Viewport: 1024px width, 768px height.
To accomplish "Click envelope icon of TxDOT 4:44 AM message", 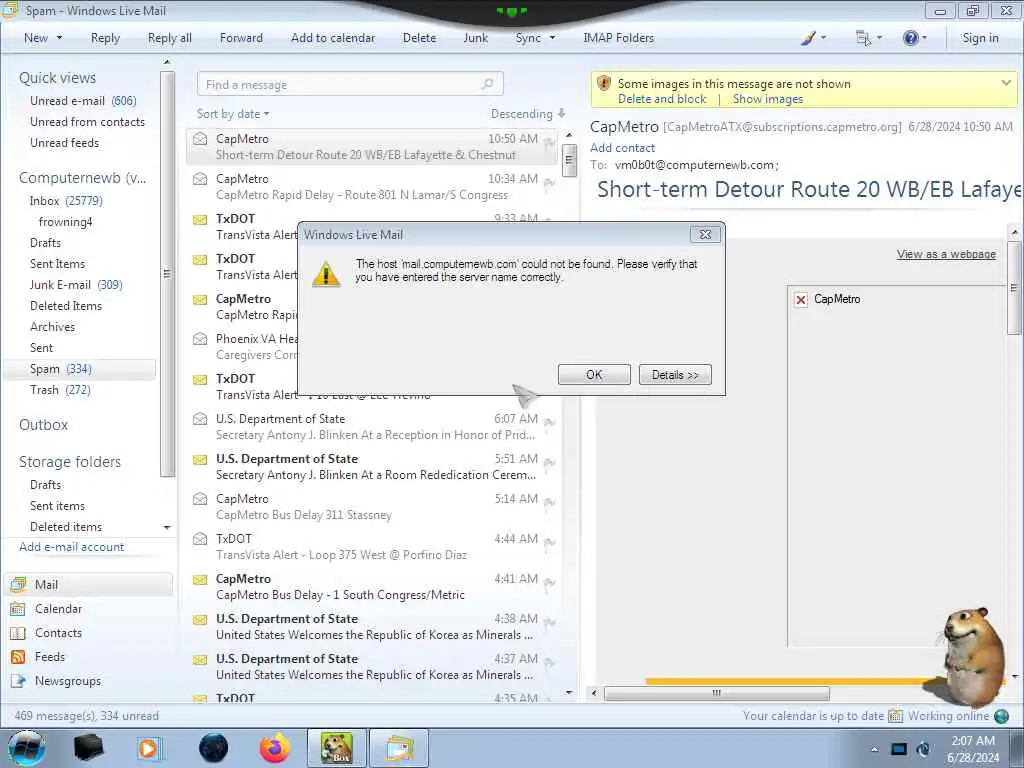I will (200, 539).
